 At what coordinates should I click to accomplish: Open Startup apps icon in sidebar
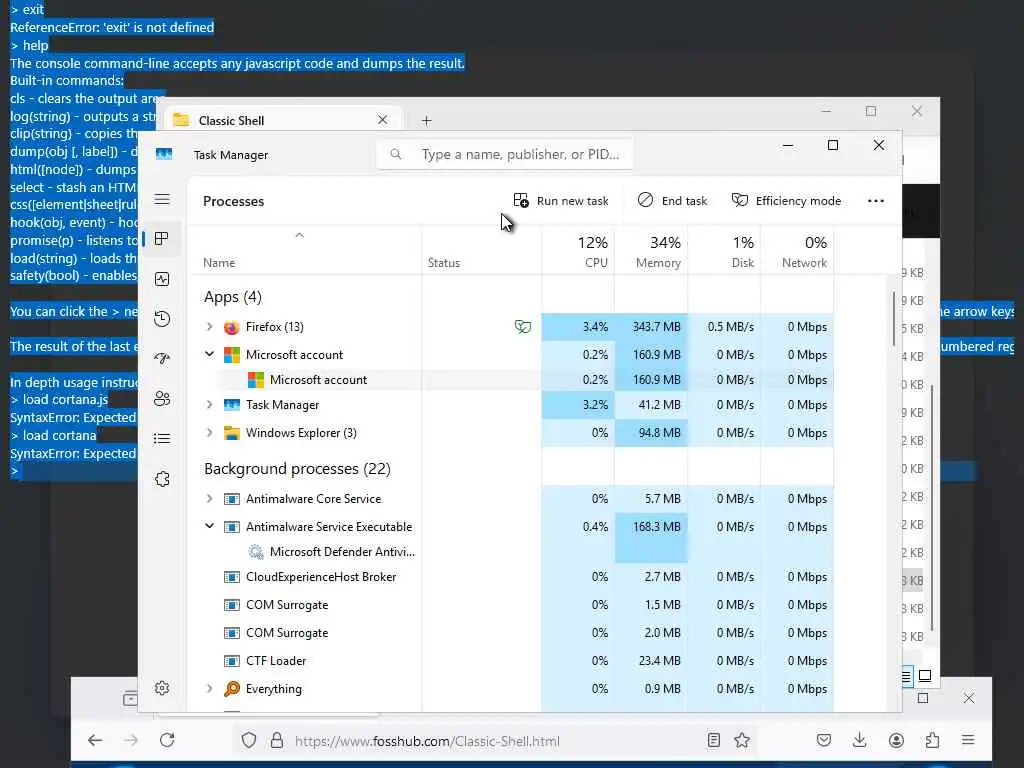point(162,359)
